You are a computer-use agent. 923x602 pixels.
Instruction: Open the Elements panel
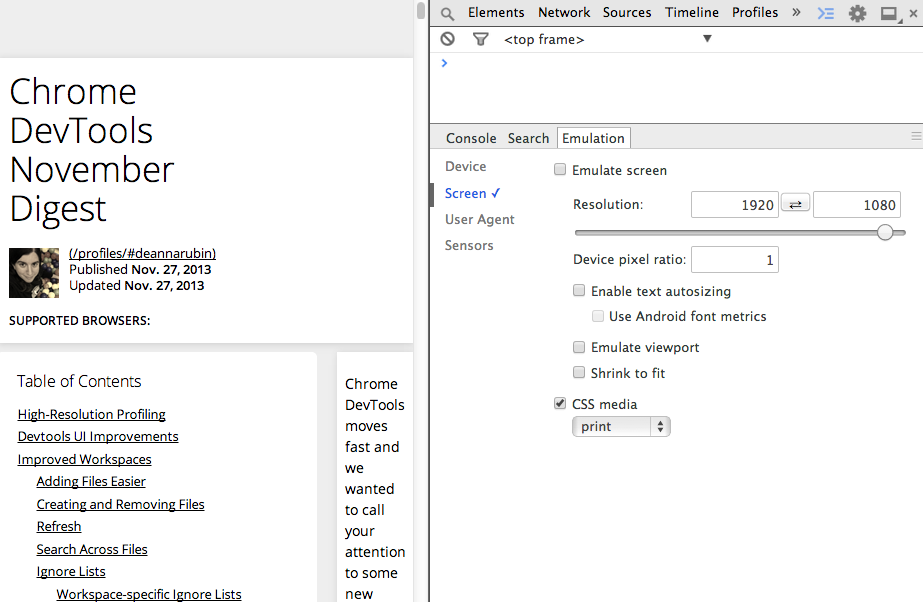tap(496, 12)
